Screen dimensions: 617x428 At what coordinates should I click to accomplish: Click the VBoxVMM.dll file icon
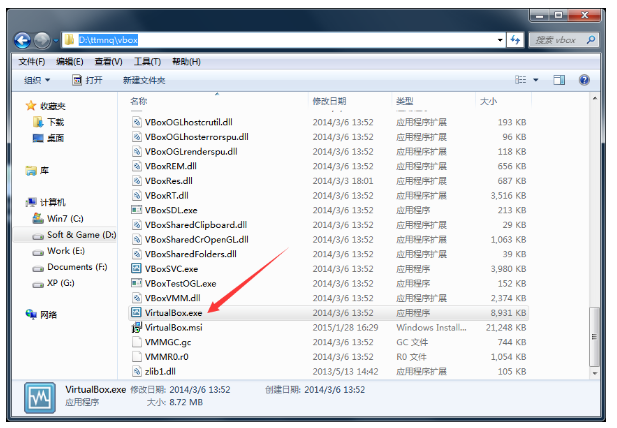(x=136, y=298)
